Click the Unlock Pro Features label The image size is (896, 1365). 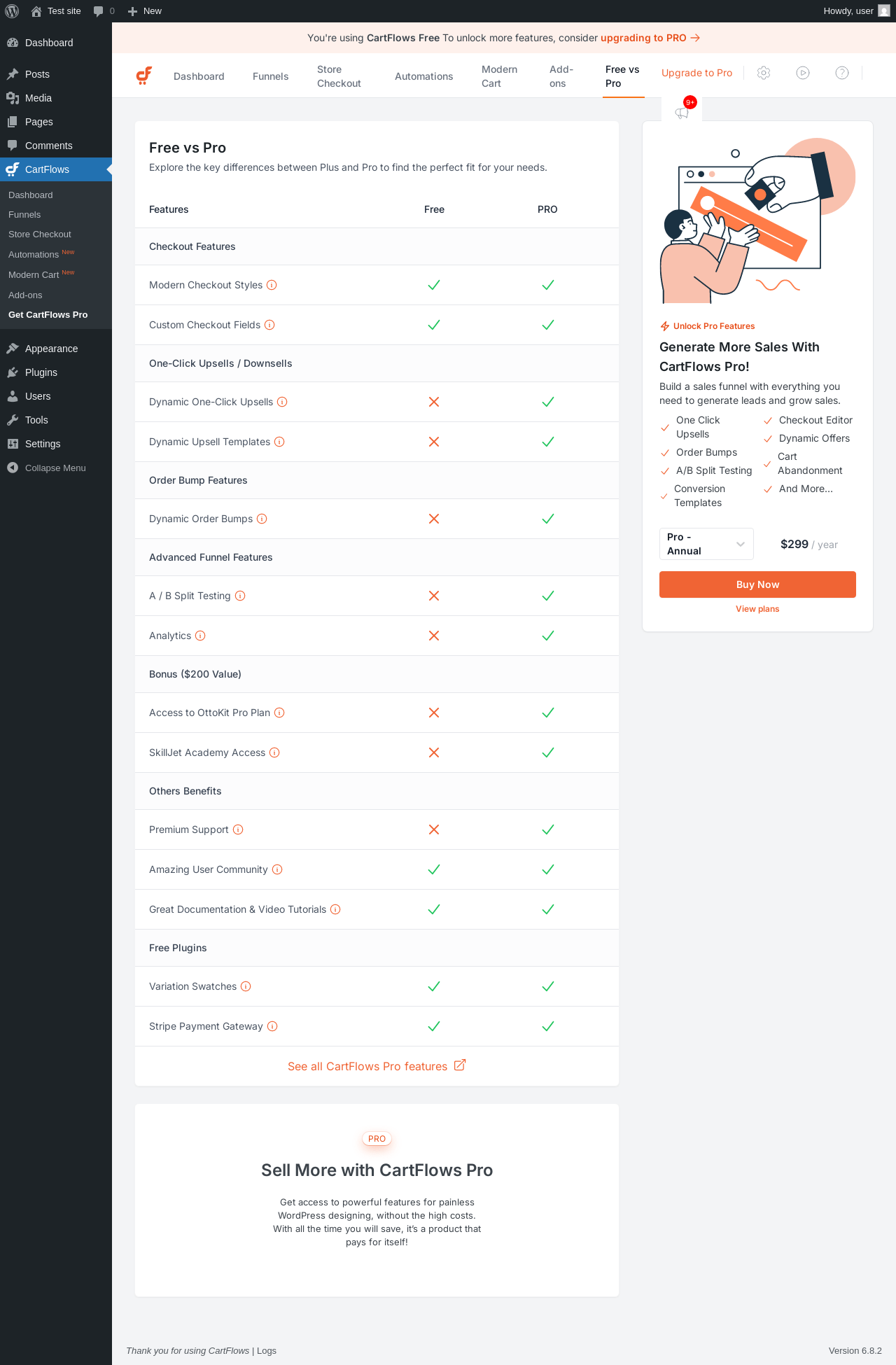click(707, 326)
